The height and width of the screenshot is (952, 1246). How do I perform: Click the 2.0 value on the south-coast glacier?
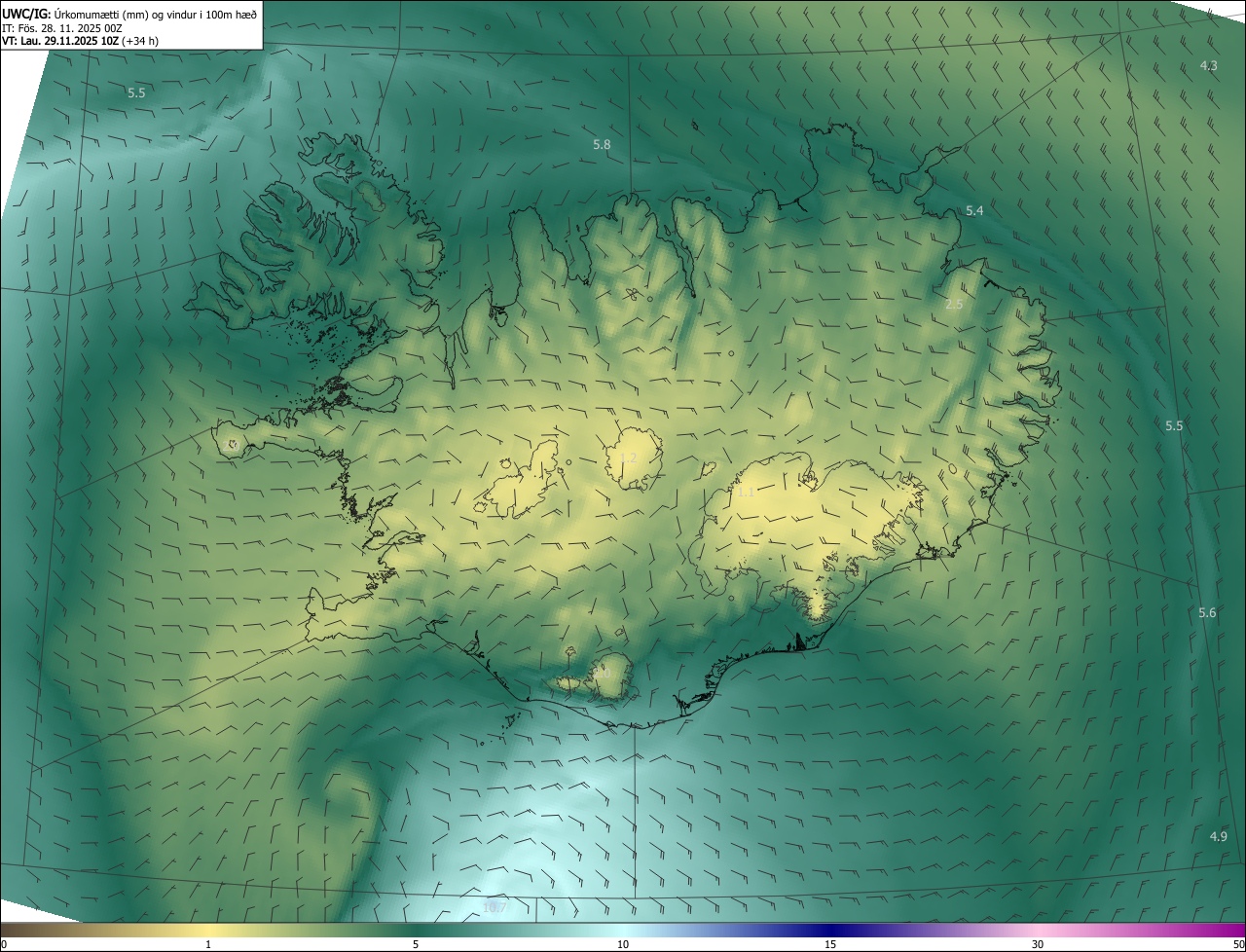pos(602,673)
